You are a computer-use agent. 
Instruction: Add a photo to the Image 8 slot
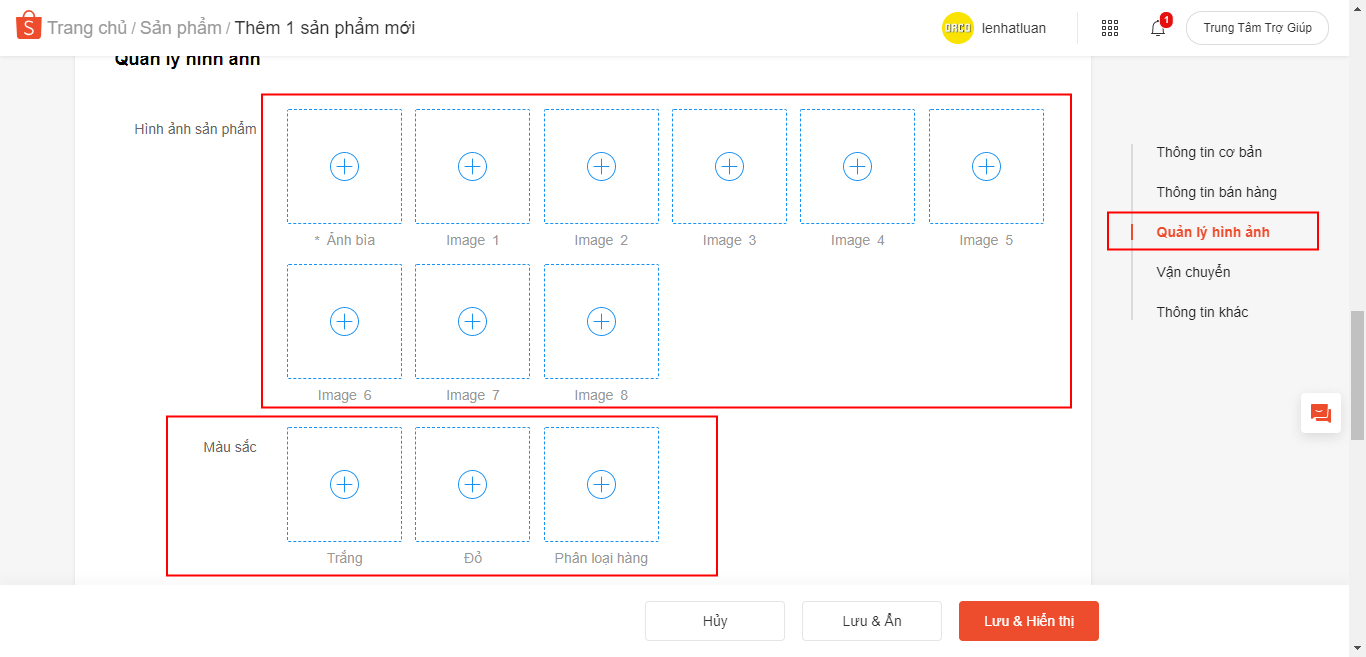601,321
